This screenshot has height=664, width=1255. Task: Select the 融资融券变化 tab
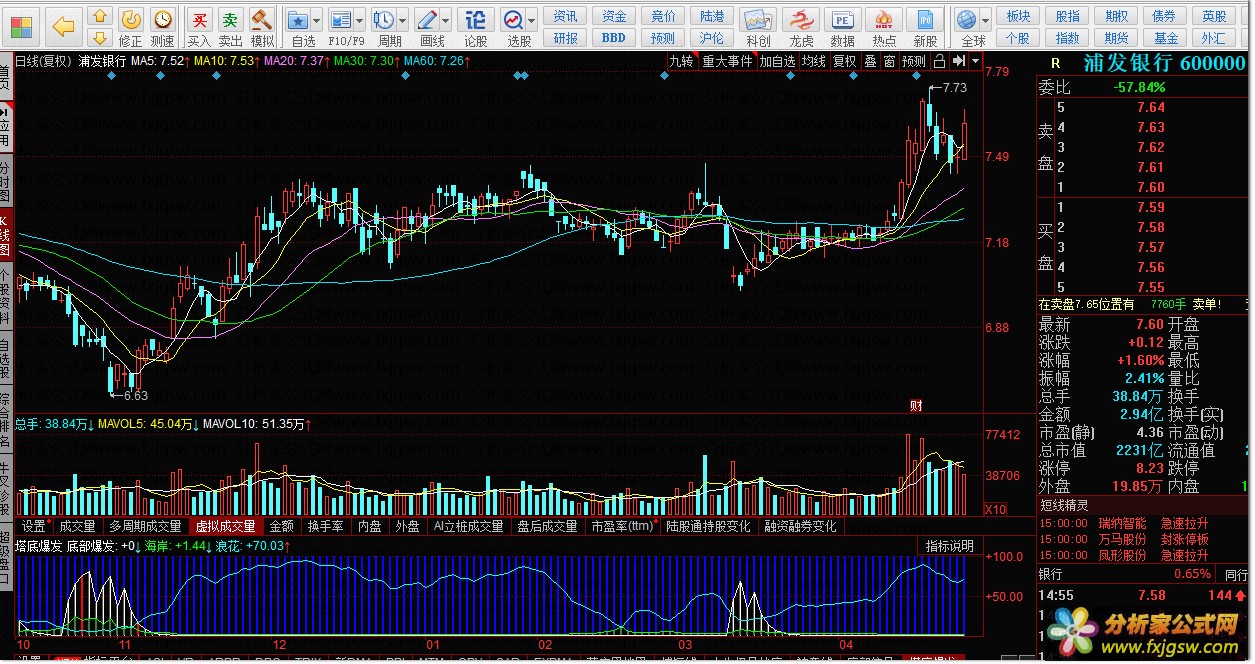pyautogui.click(x=801, y=526)
